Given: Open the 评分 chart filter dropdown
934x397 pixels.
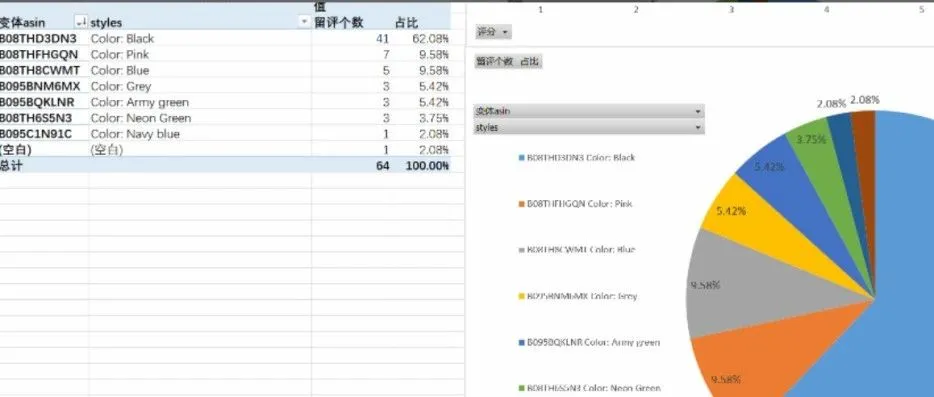Looking at the screenshot, I should (494, 32).
